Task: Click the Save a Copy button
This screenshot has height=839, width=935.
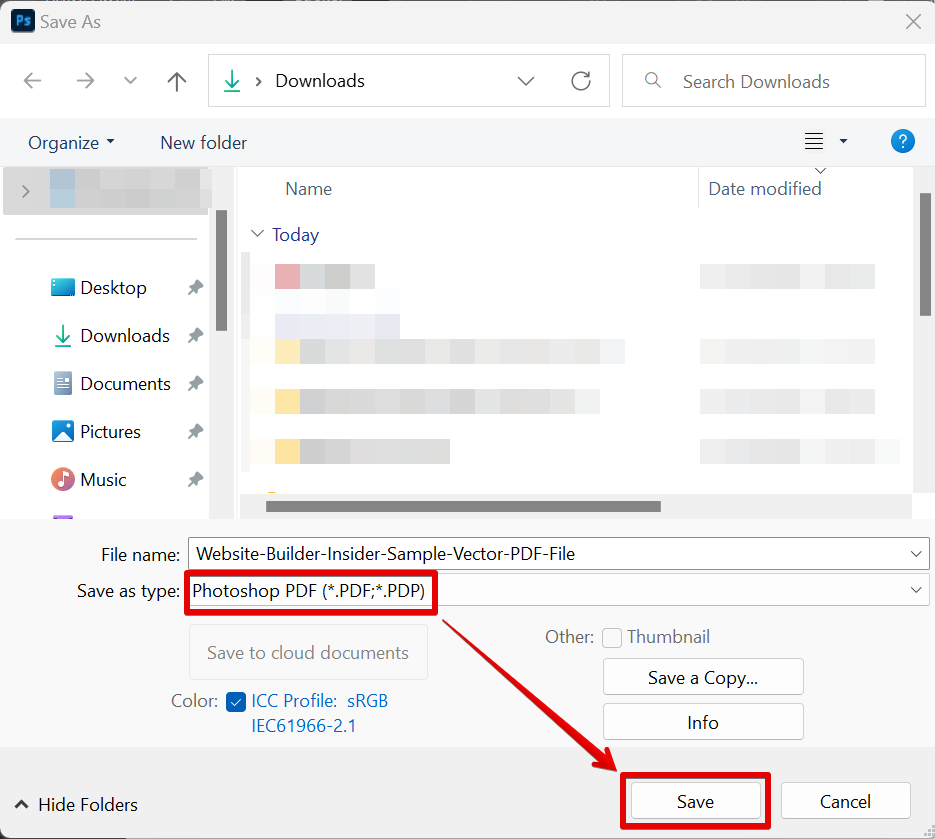Action: pos(703,677)
